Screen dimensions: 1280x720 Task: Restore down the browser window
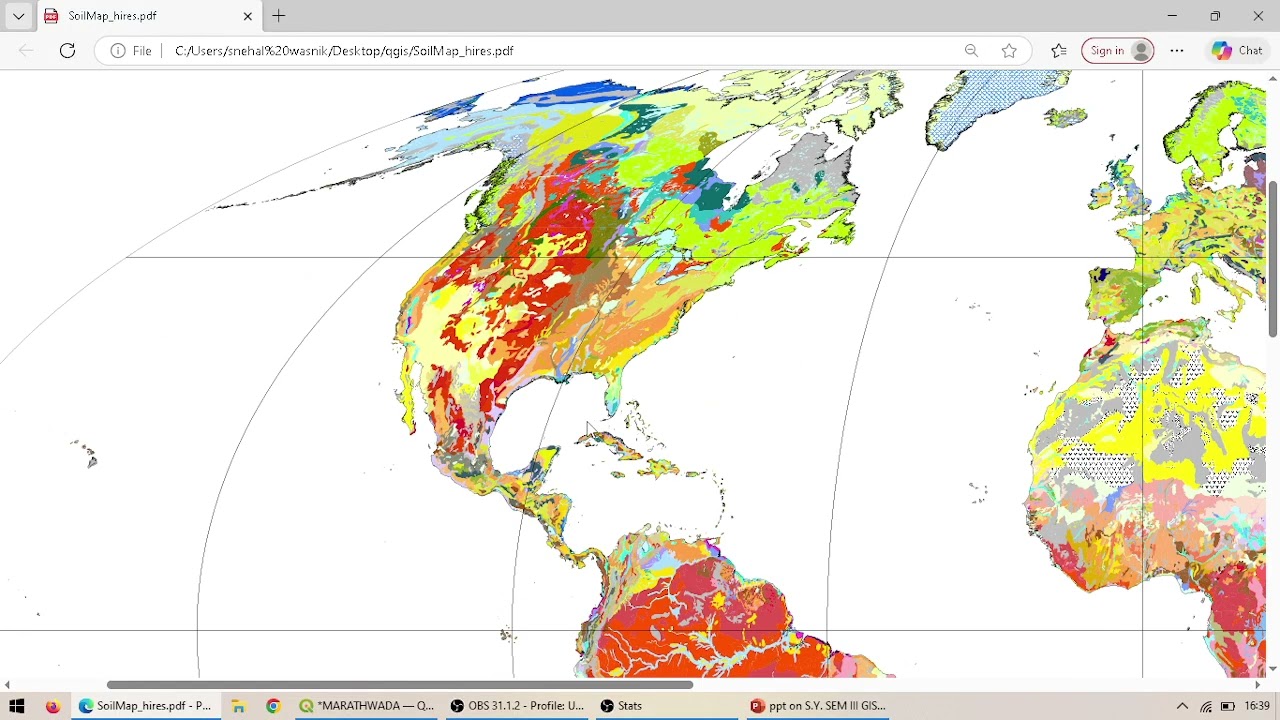[1215, 16]
